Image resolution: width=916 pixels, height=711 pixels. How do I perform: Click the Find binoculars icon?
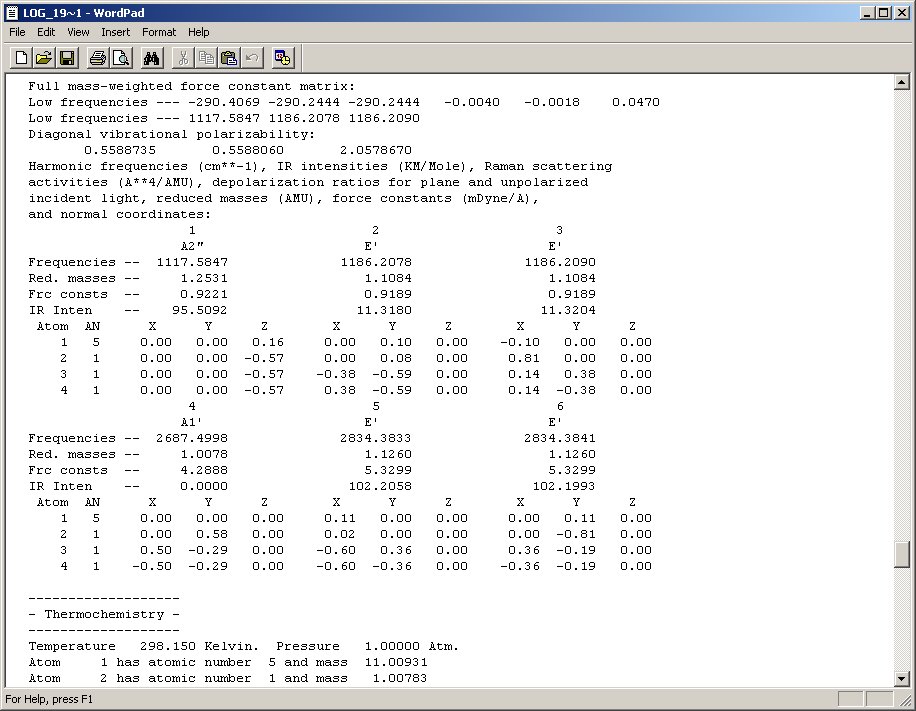click(151, 58)
